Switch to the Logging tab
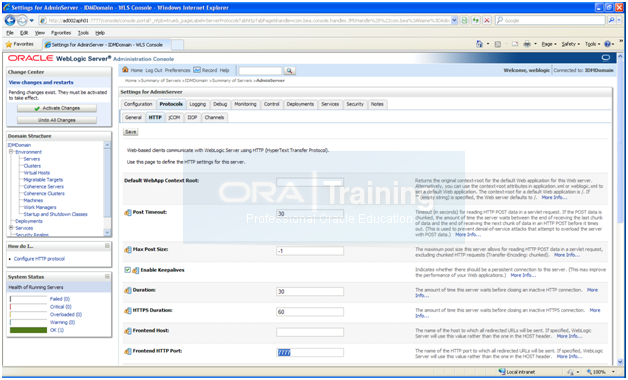 pyautogui.click(x=197, y=104)
